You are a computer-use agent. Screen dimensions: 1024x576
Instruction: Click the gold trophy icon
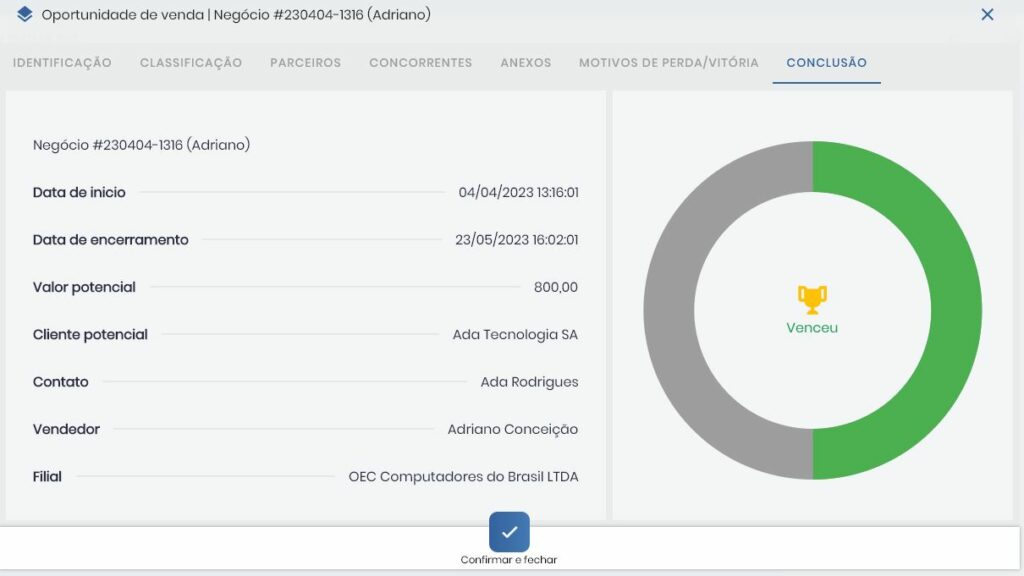[x=812, y=298]
